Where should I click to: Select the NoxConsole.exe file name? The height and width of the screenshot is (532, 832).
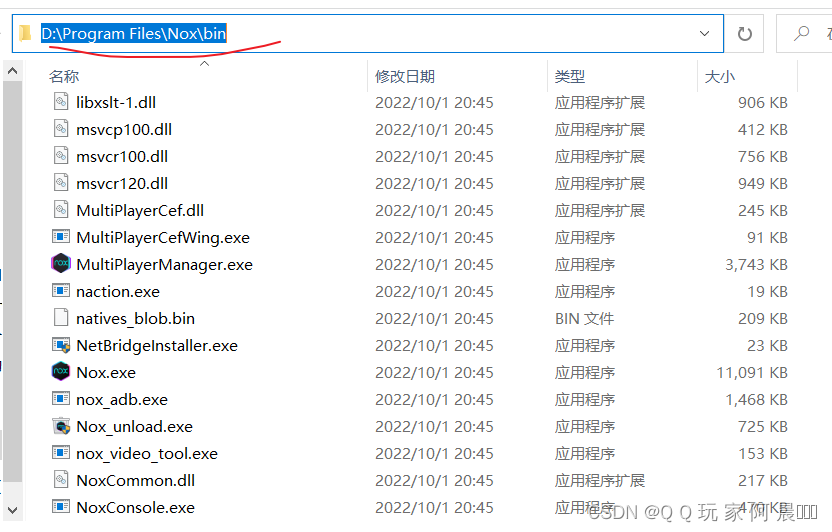[135, 508]
